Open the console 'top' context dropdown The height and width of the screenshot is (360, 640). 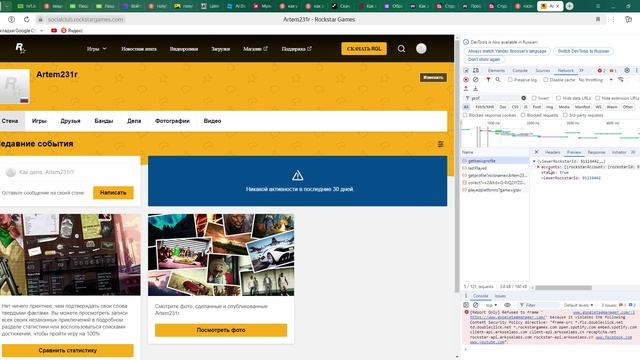[491, 305]
